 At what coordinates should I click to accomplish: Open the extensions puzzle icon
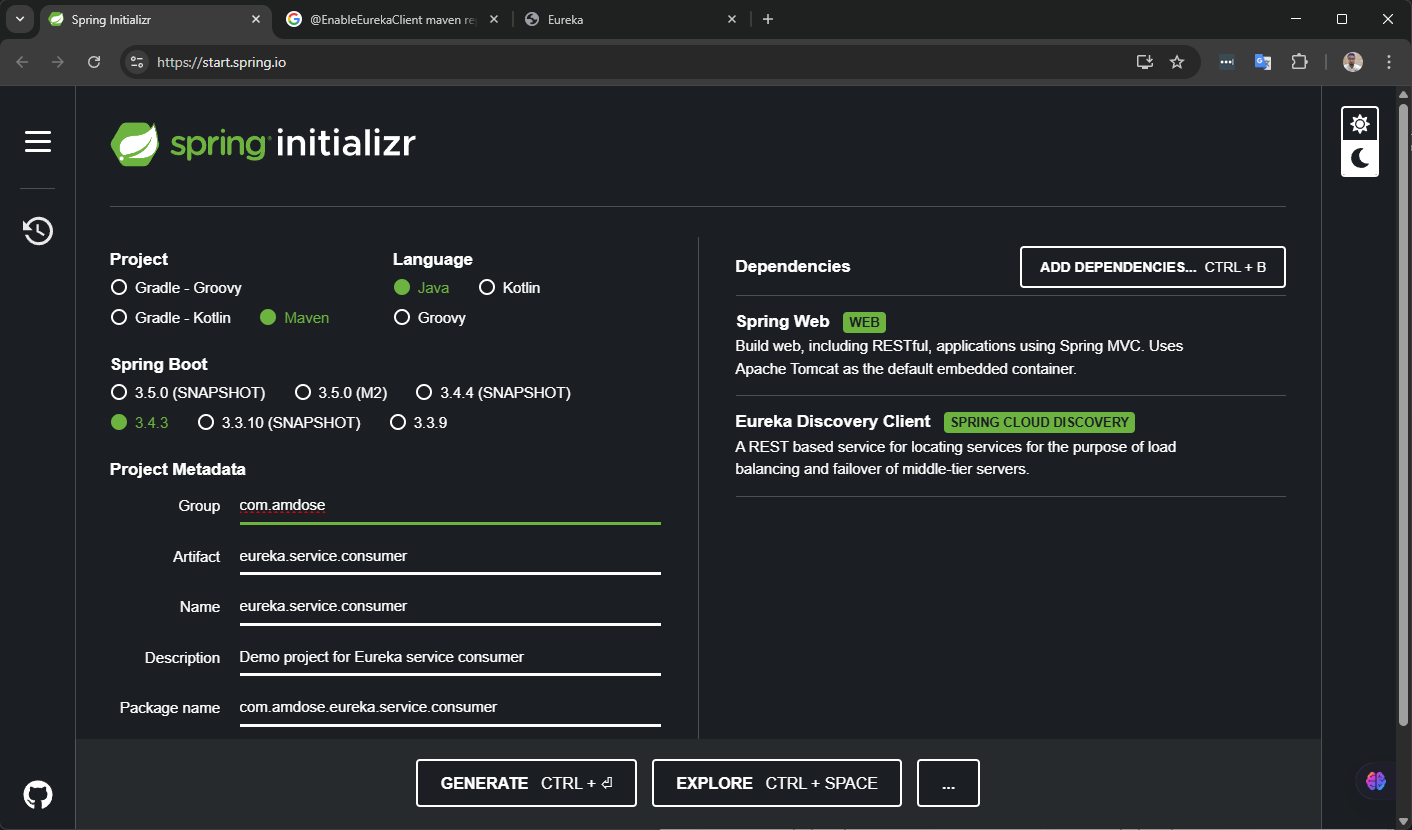[1299, 62]
